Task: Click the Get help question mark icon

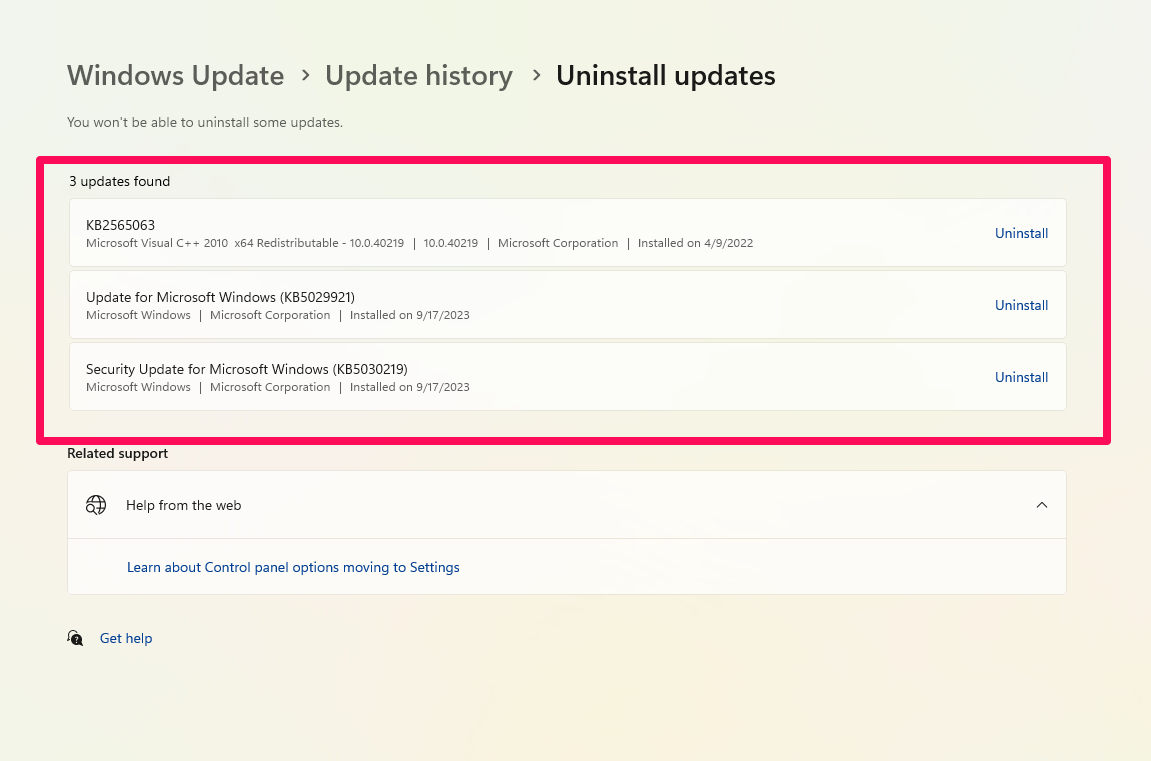Action: [75, 638]
